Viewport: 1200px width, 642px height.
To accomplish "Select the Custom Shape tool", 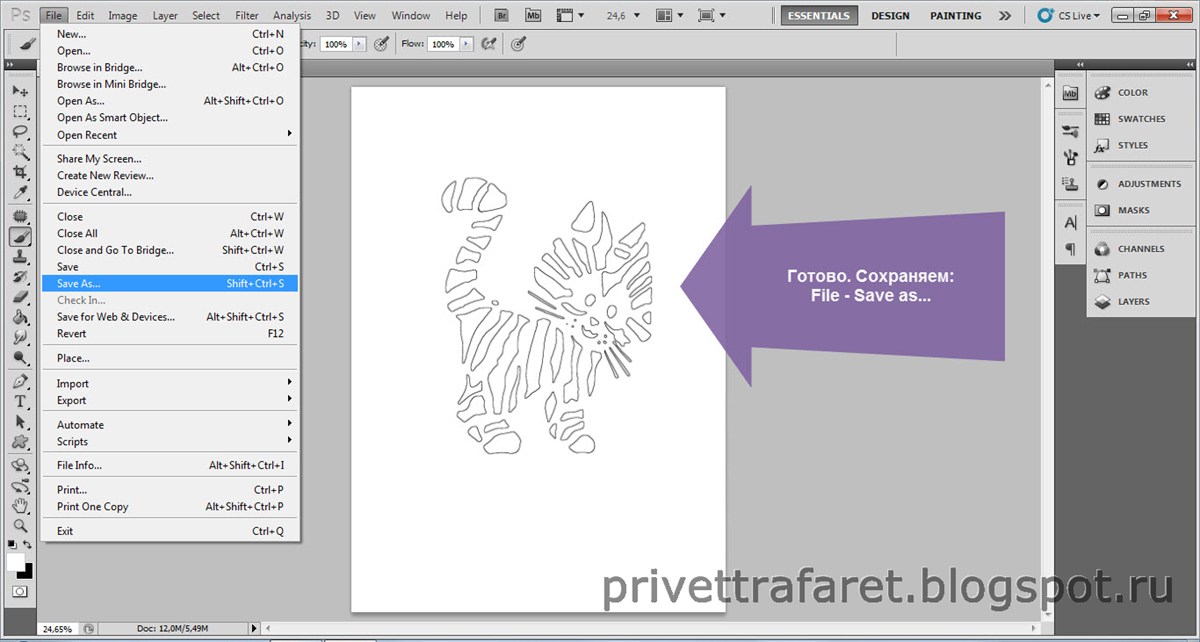I will [20, 441].
